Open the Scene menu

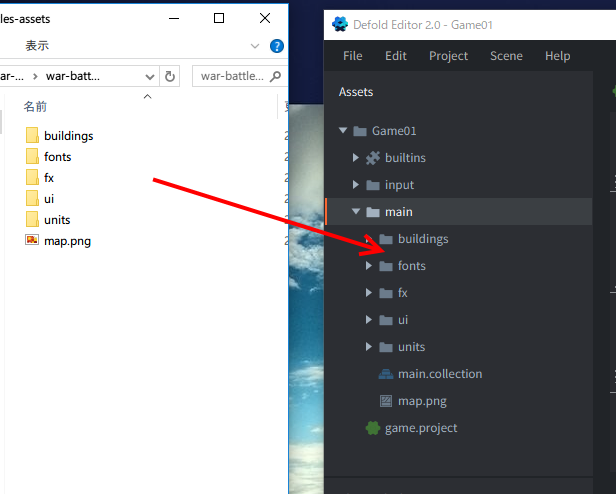[506, 56]
